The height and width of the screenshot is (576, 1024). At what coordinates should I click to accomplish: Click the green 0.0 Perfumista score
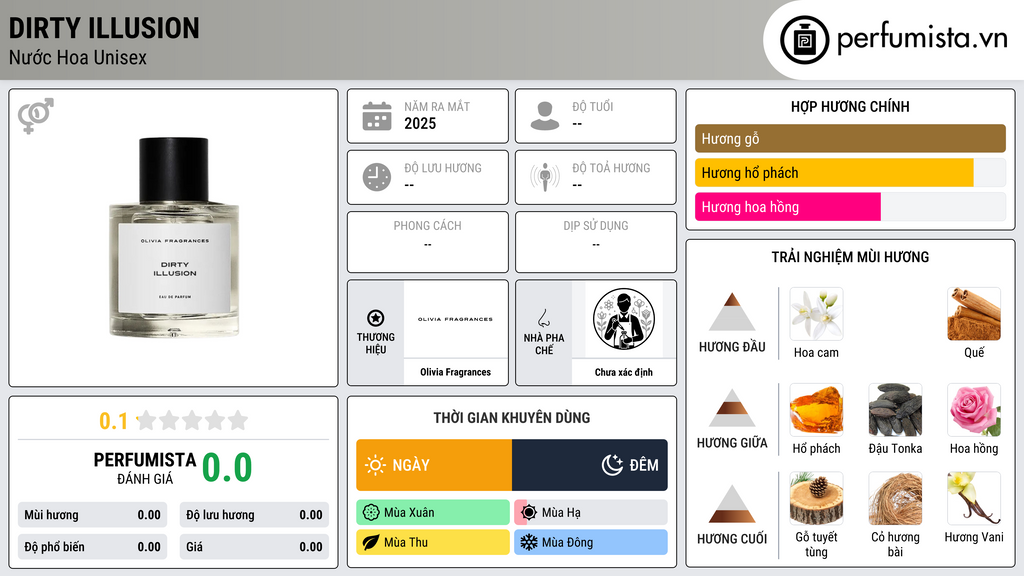(x=227, y=468)
